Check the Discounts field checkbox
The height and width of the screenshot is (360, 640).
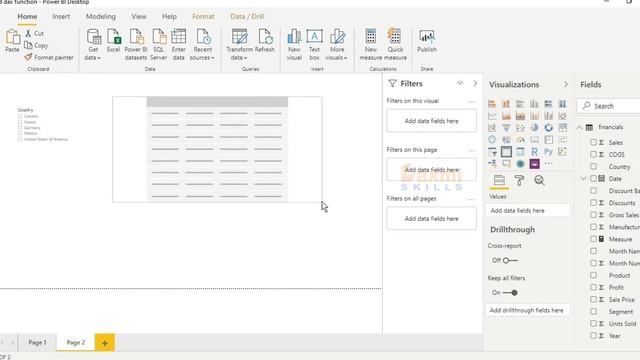[593, 203]
